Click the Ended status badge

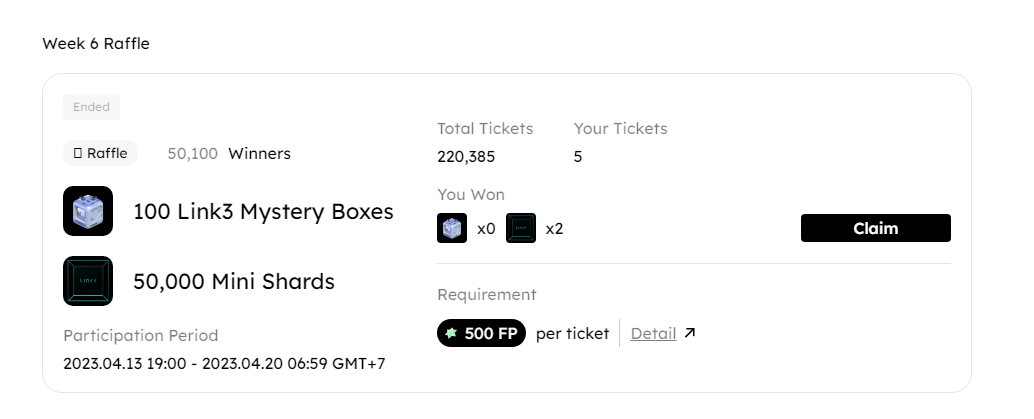pos(91,107)
